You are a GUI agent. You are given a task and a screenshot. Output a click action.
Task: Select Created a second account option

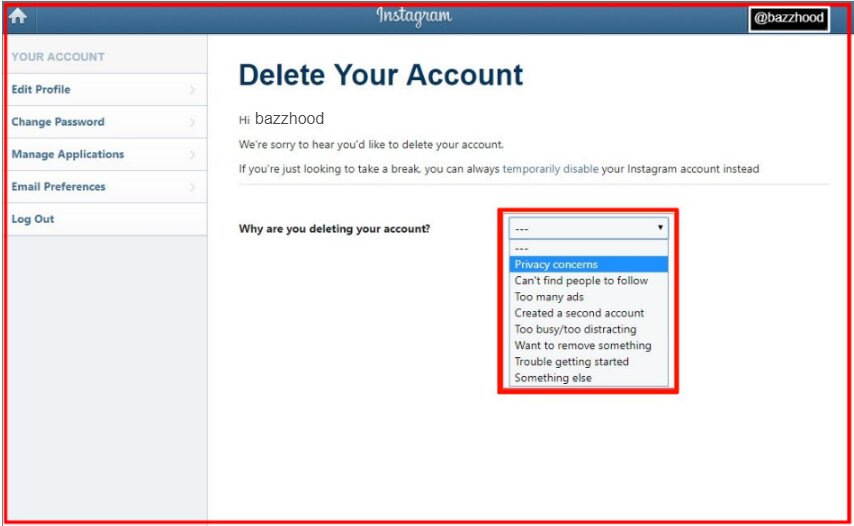[x=588, y=313]
